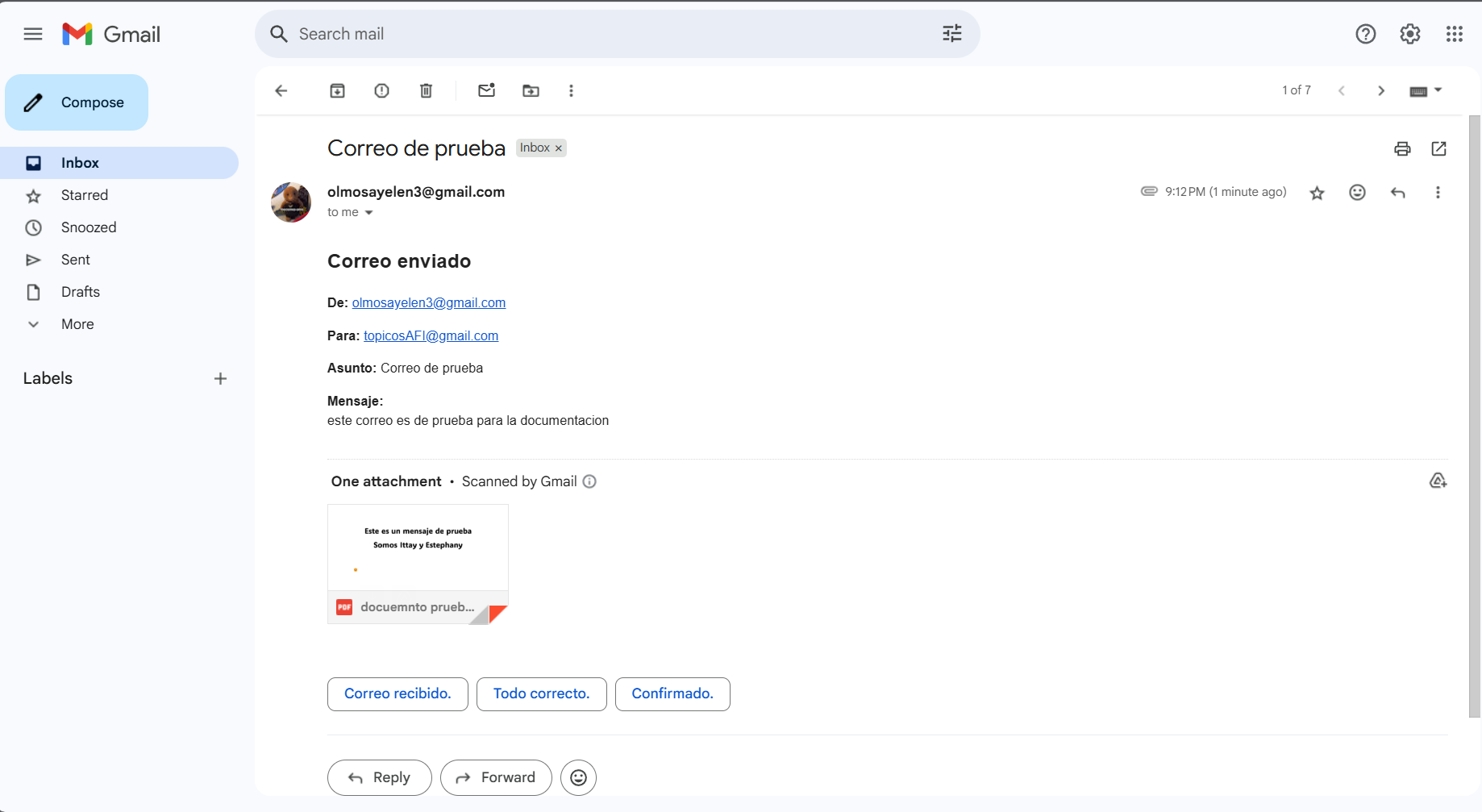Print the whole conversation
This screenshot has width=1482, height=812.
pyautogui.click(x=1402, y=148)
